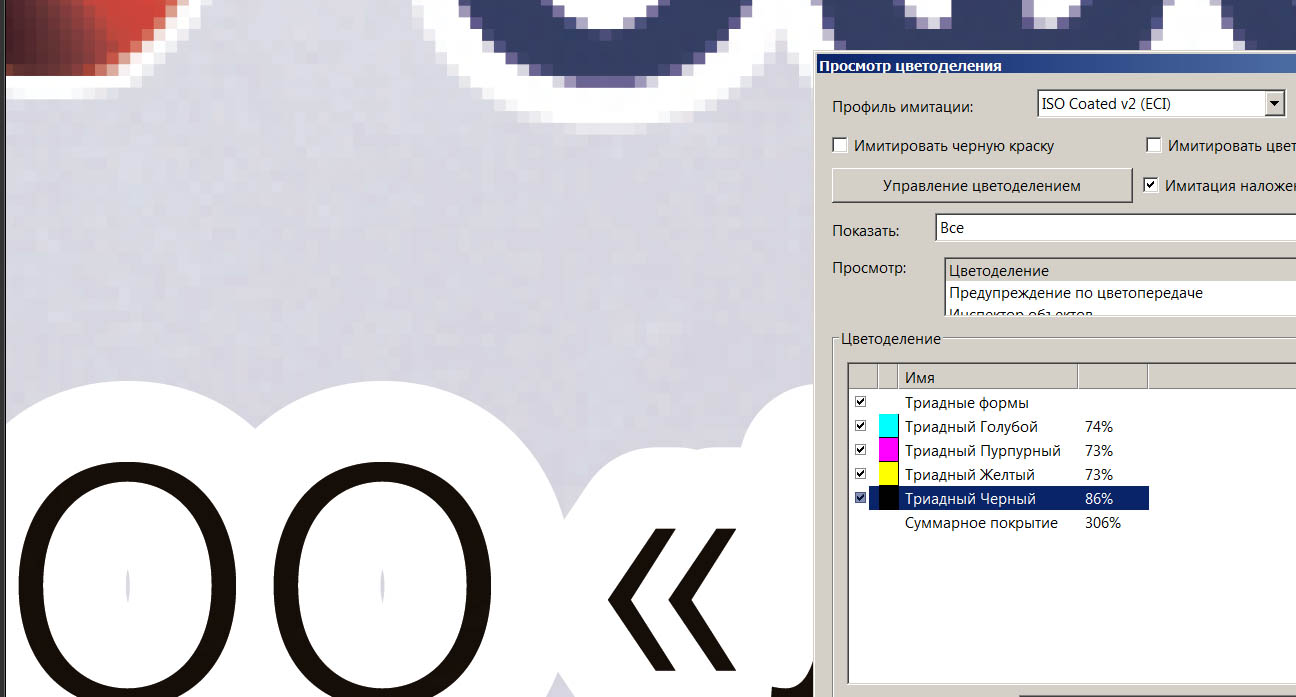Click Управление цветоделением button
Screen dimensions: 1296x697
coord(981,185)
